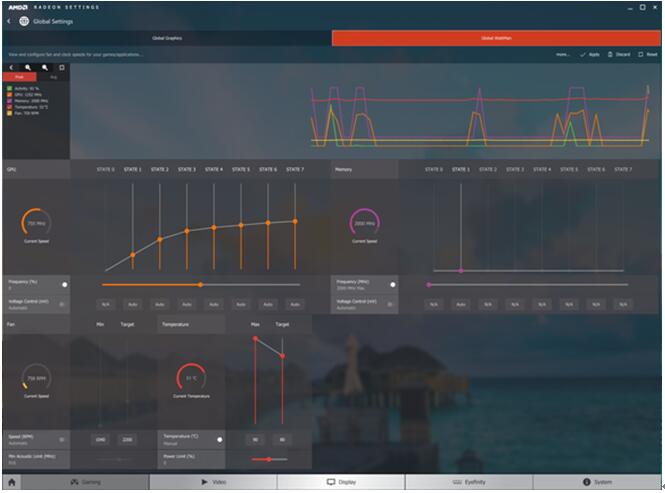
Task: Click the Global Settings globe icon
Action: pos(24,21)
